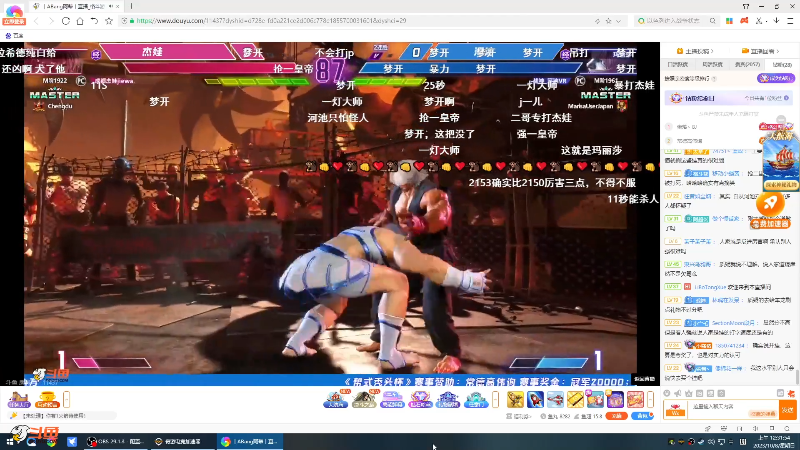Viewport: 800px width, 450px height.
Task: Click the purple pill button in sidebar banner
Action: coord(776,78)
